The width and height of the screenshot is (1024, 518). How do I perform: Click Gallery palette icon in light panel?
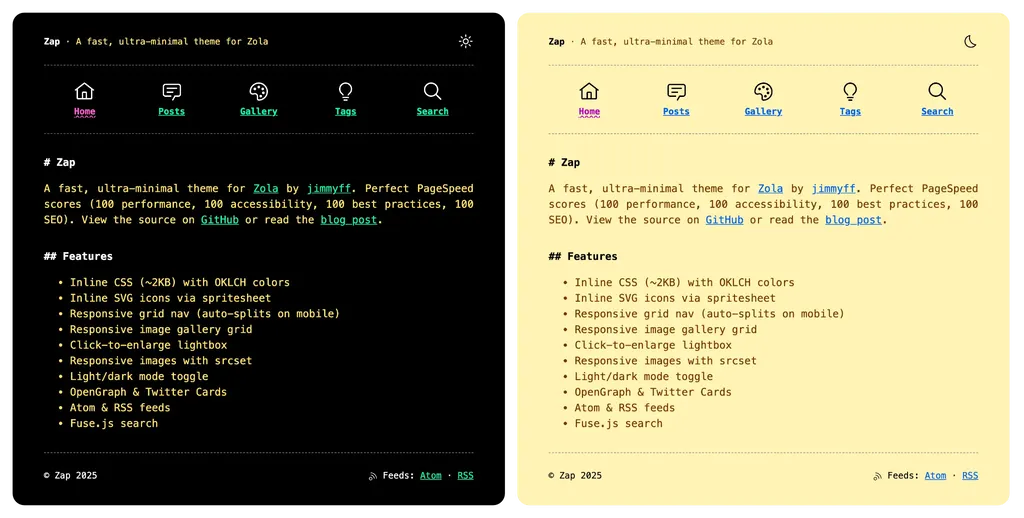[763, 91]
